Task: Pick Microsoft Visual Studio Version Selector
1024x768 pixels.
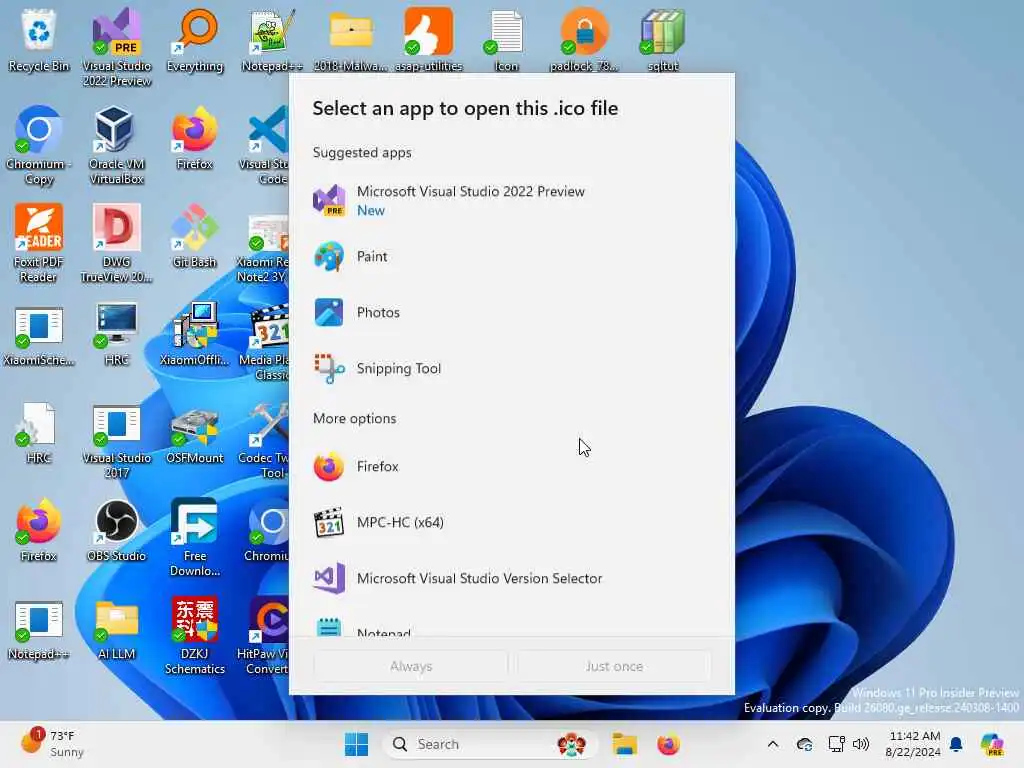Action: coord(512,579)
